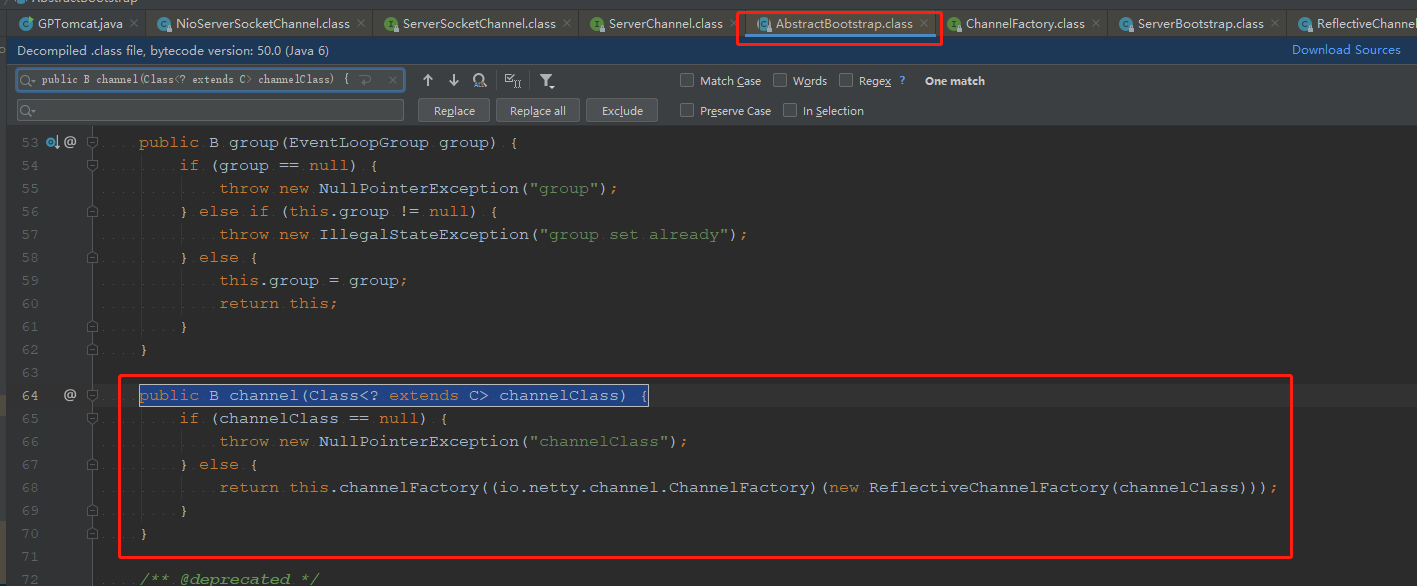Viewport: 1417px width, 586px height.
Task: Click the regex help question mark
Action: point(902,80)
